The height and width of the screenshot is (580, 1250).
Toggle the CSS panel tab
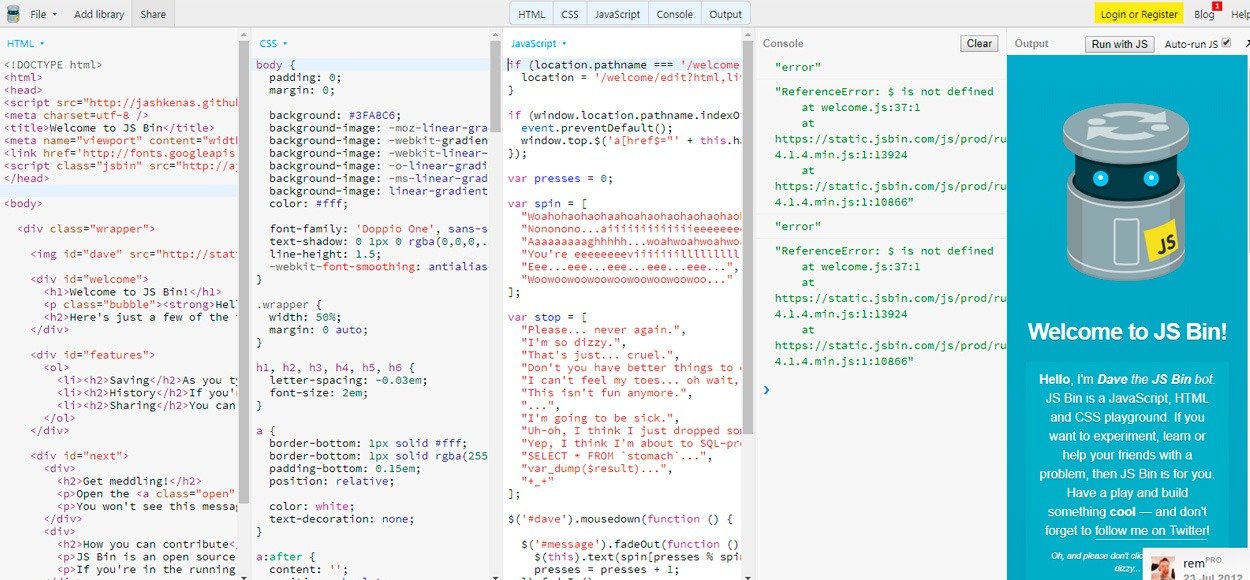click(x=570, y=14)
